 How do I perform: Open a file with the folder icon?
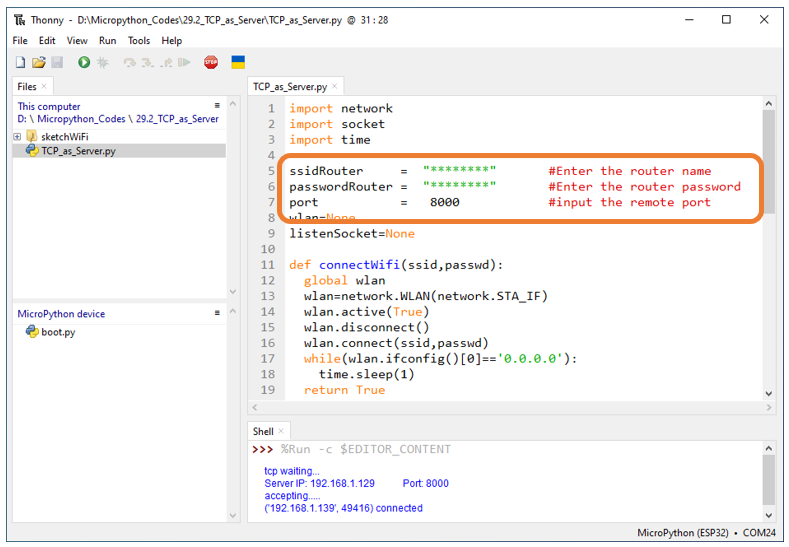(x=38, y=62)
